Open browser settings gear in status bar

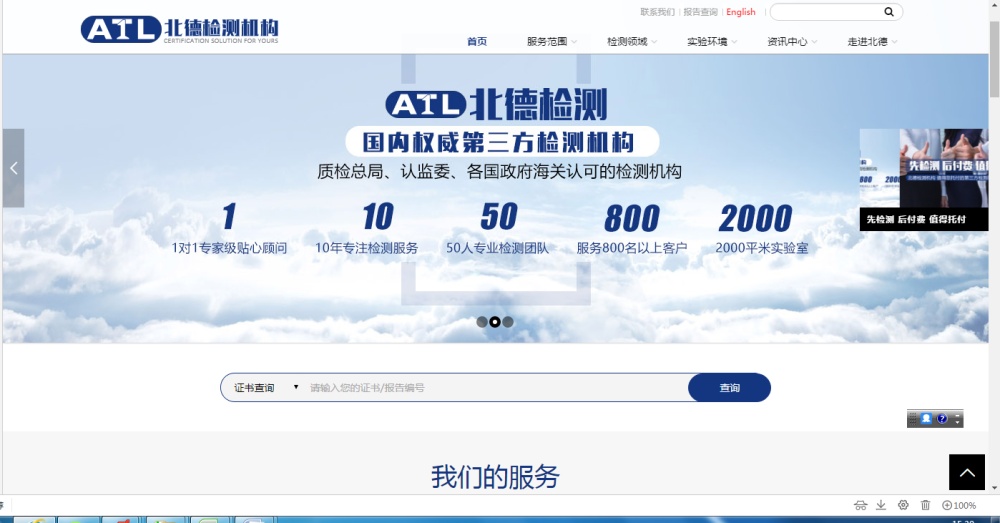pyautogui.click(x=903, y=505)
